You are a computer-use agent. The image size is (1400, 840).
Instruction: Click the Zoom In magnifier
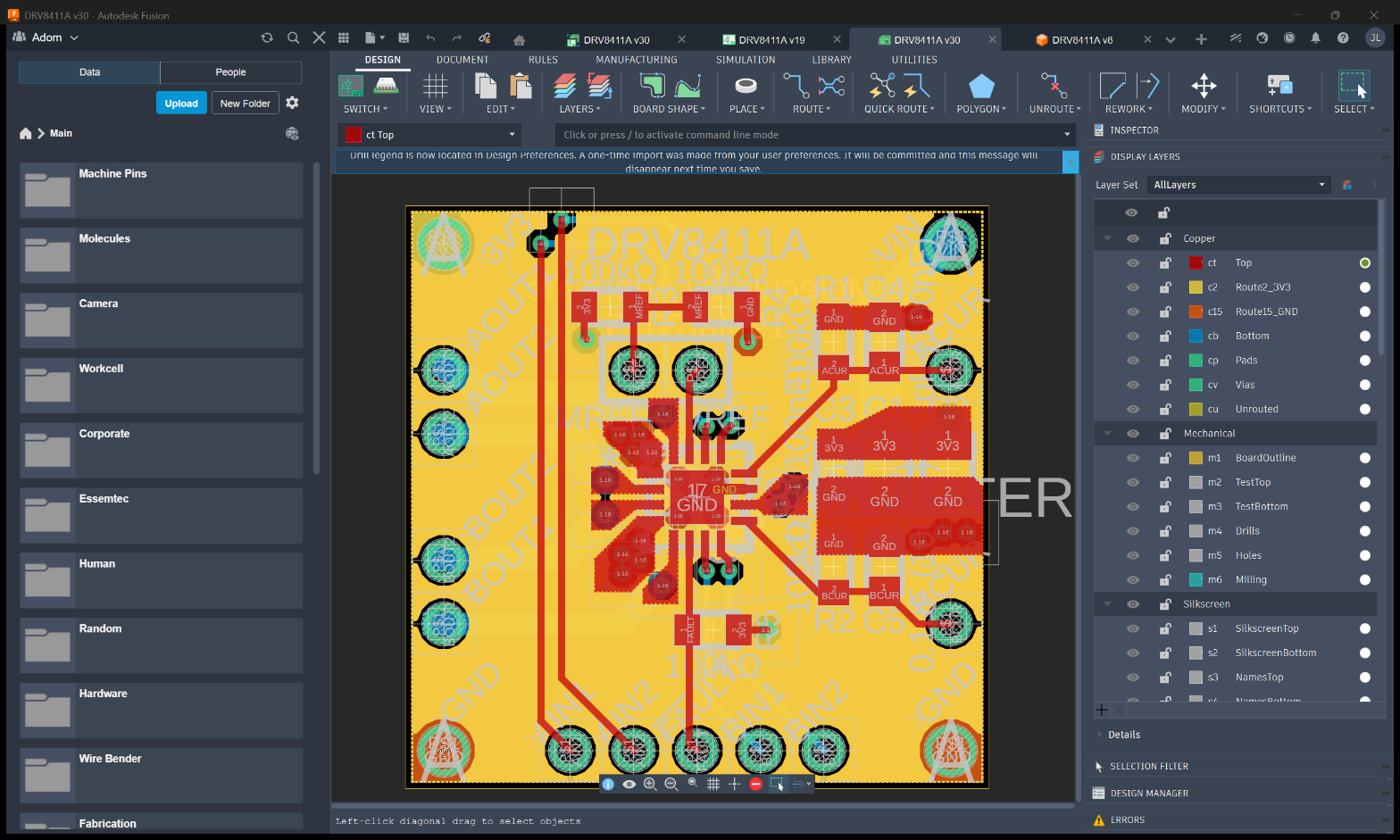pyautogui.click(x=650, y=784)
